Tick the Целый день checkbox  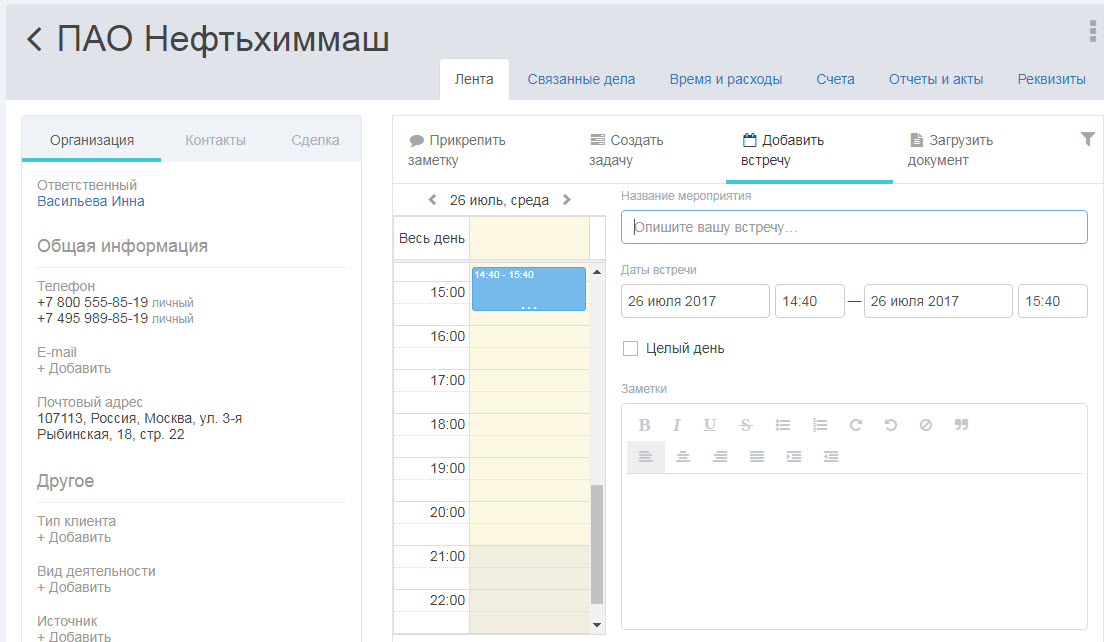pos(631,348)
